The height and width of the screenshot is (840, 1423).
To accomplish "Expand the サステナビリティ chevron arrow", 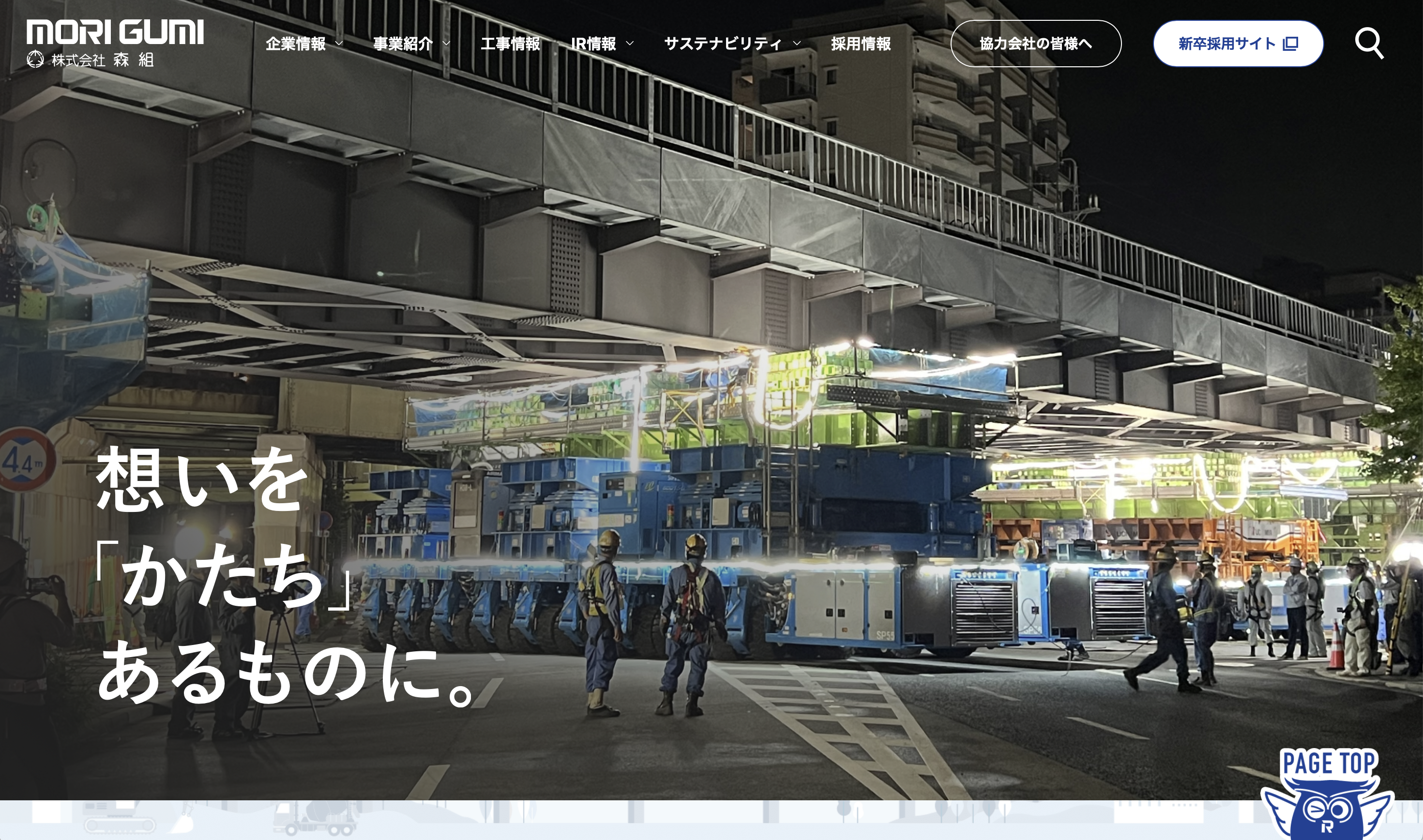I will [796, 44].
